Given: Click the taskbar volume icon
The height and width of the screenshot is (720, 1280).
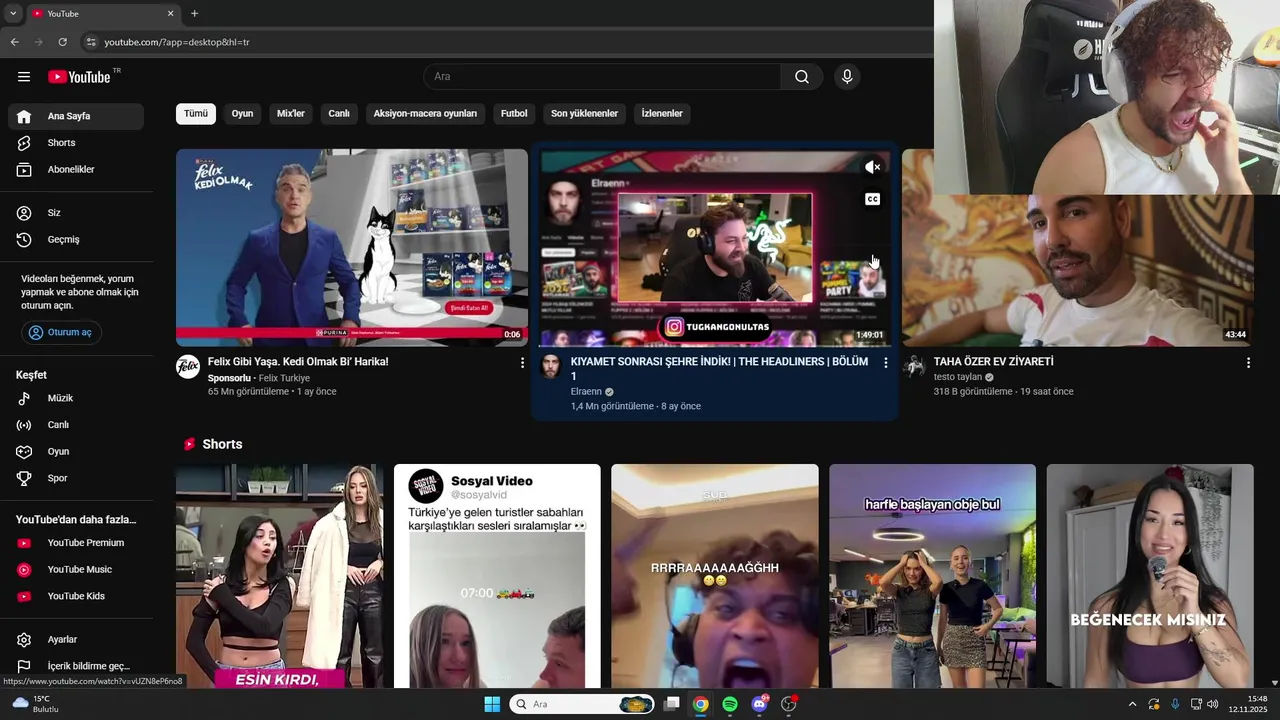Looking at the screenshot, I should coord(1213,704).
